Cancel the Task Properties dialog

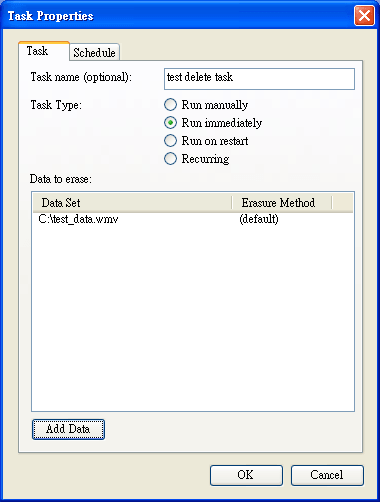327,475
